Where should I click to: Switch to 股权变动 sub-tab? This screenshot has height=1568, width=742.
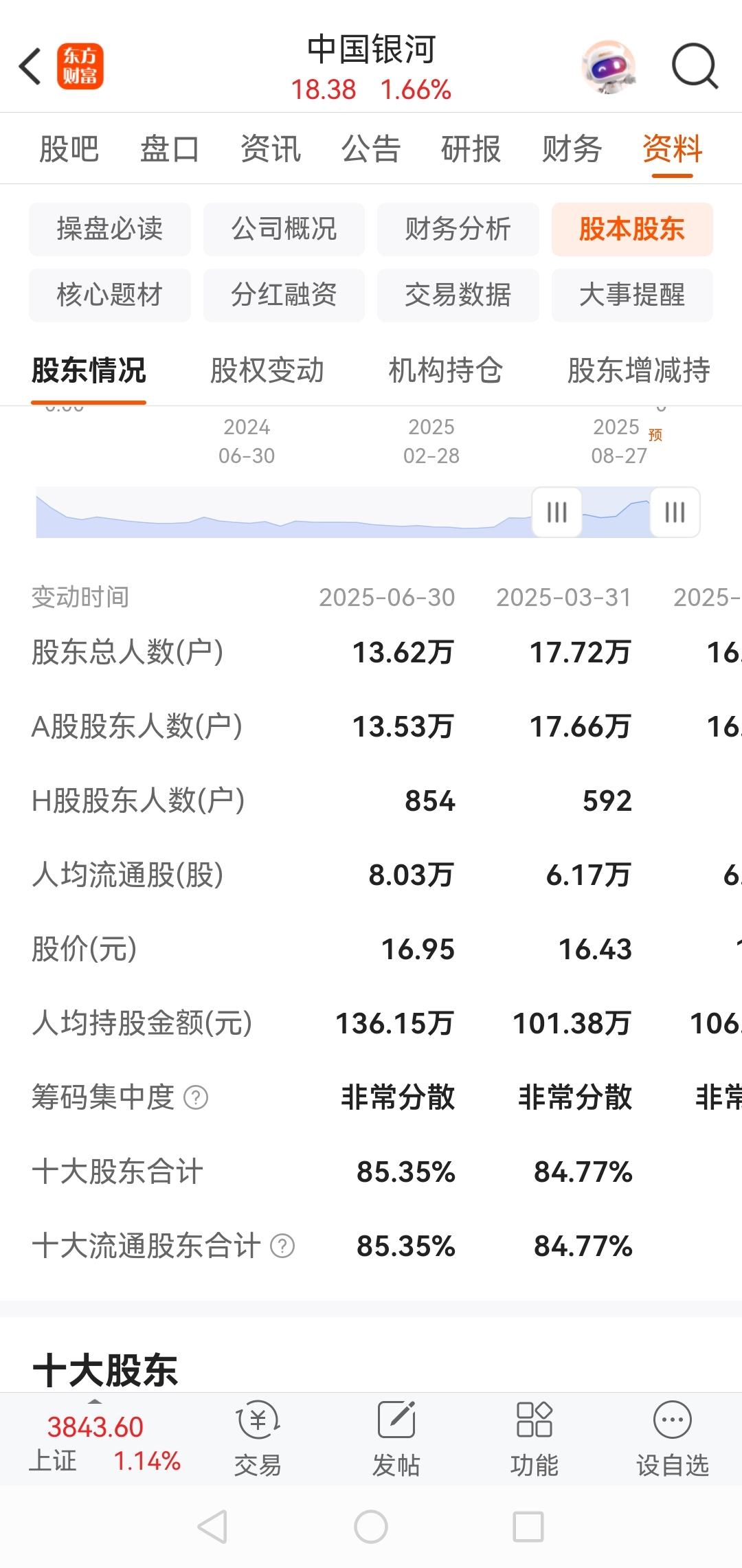click(267, 370)
